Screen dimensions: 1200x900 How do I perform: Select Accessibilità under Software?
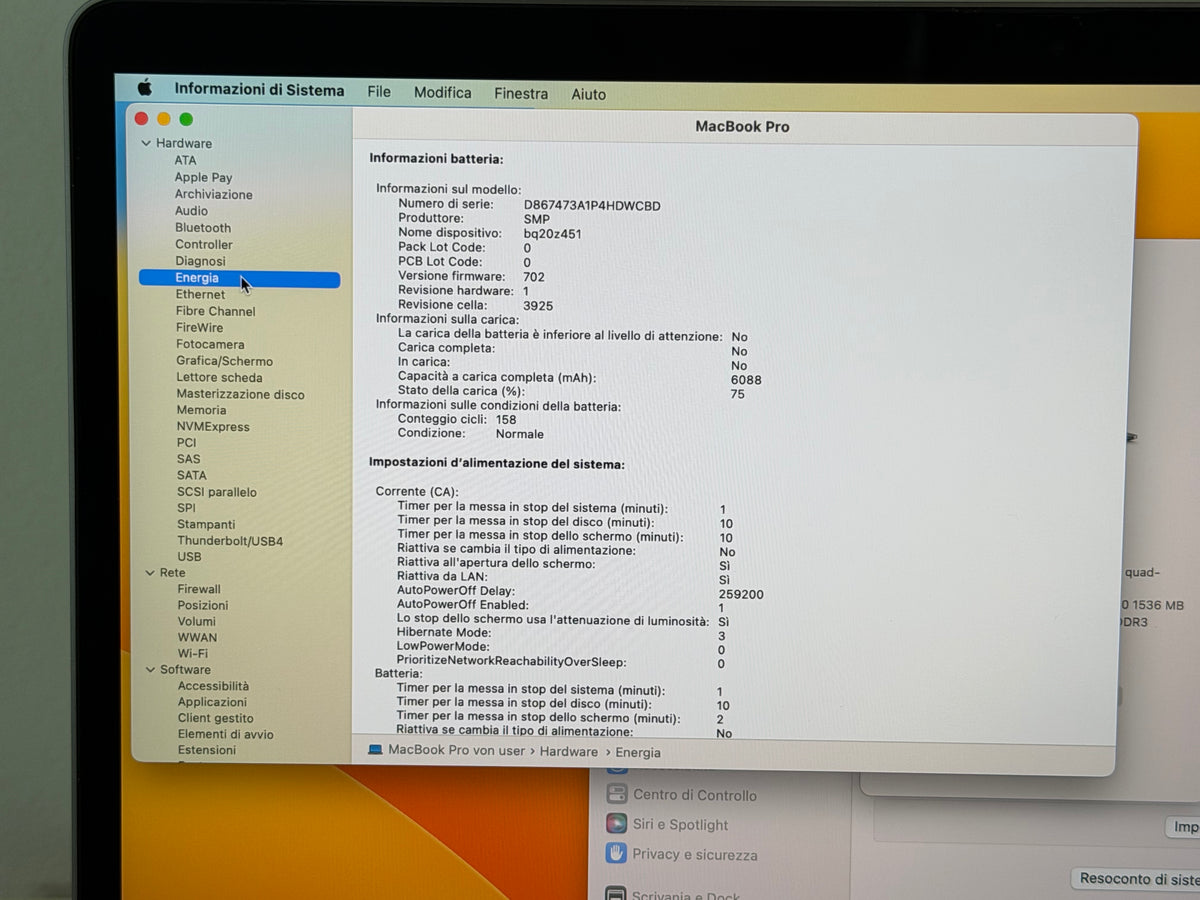(214, 686)
